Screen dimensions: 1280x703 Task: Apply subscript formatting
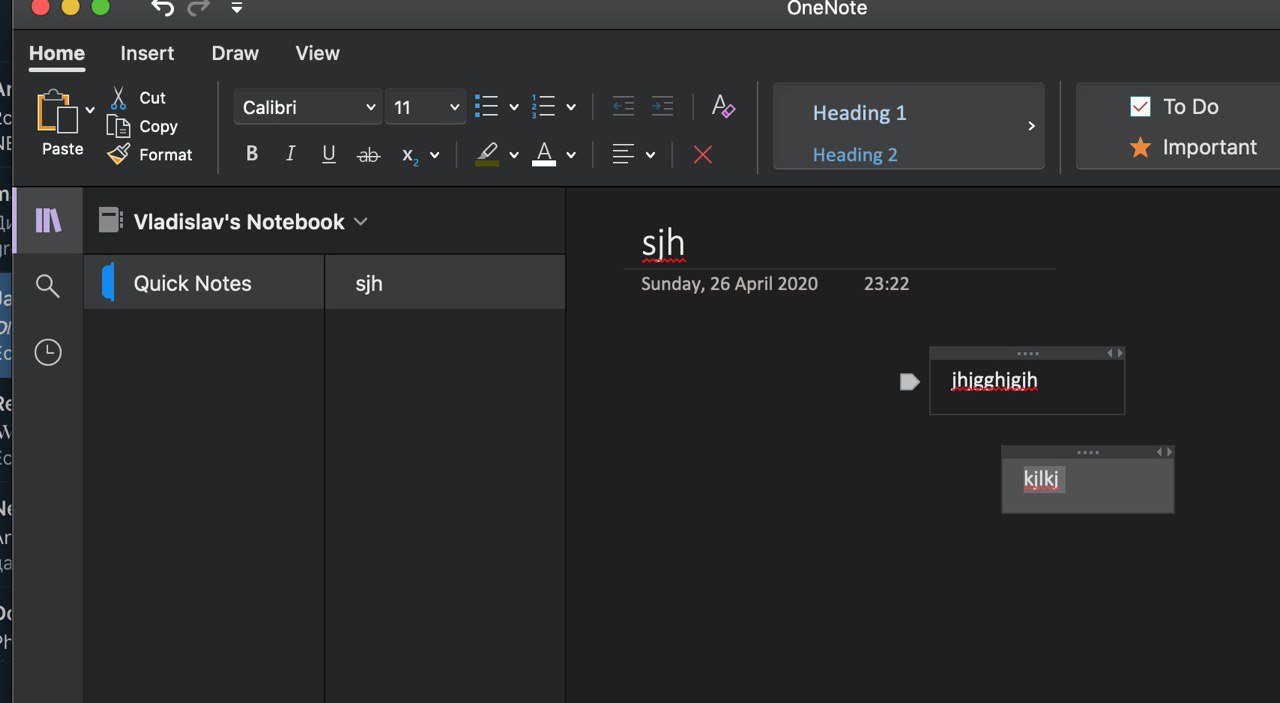(x=410, y=155)
